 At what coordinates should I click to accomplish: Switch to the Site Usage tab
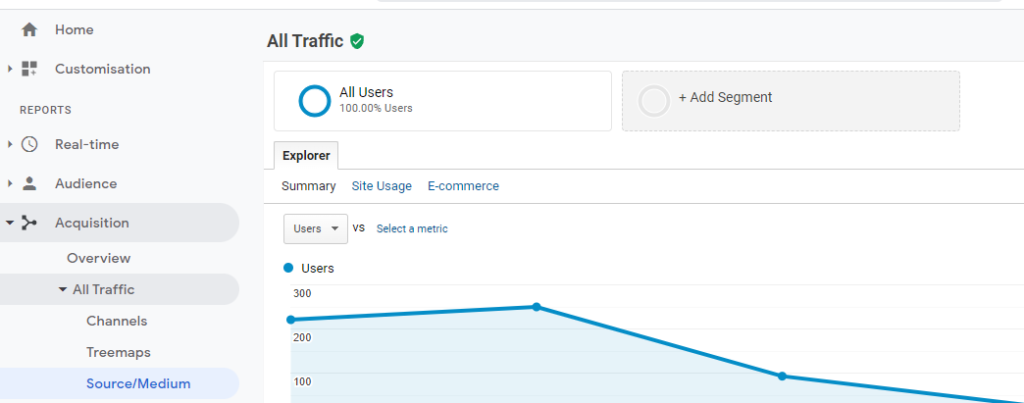pyautogui.click(x=381, y=186)
